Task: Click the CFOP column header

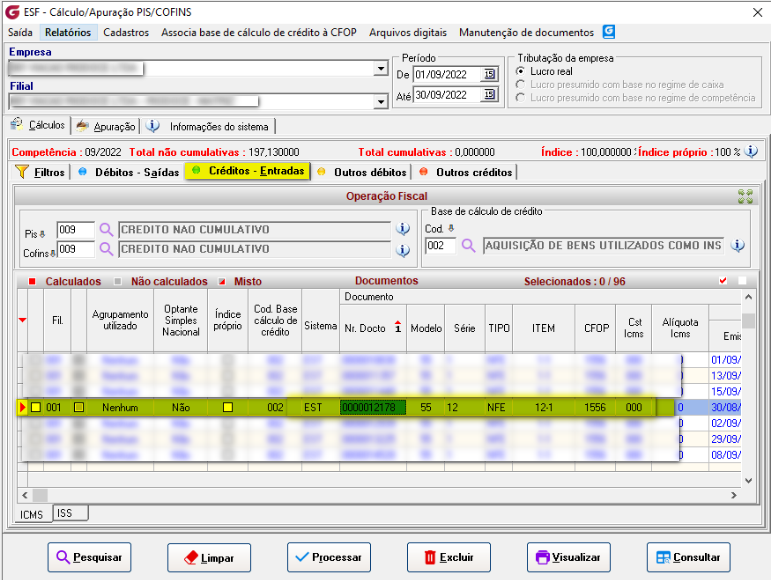Action: (595, 328)
